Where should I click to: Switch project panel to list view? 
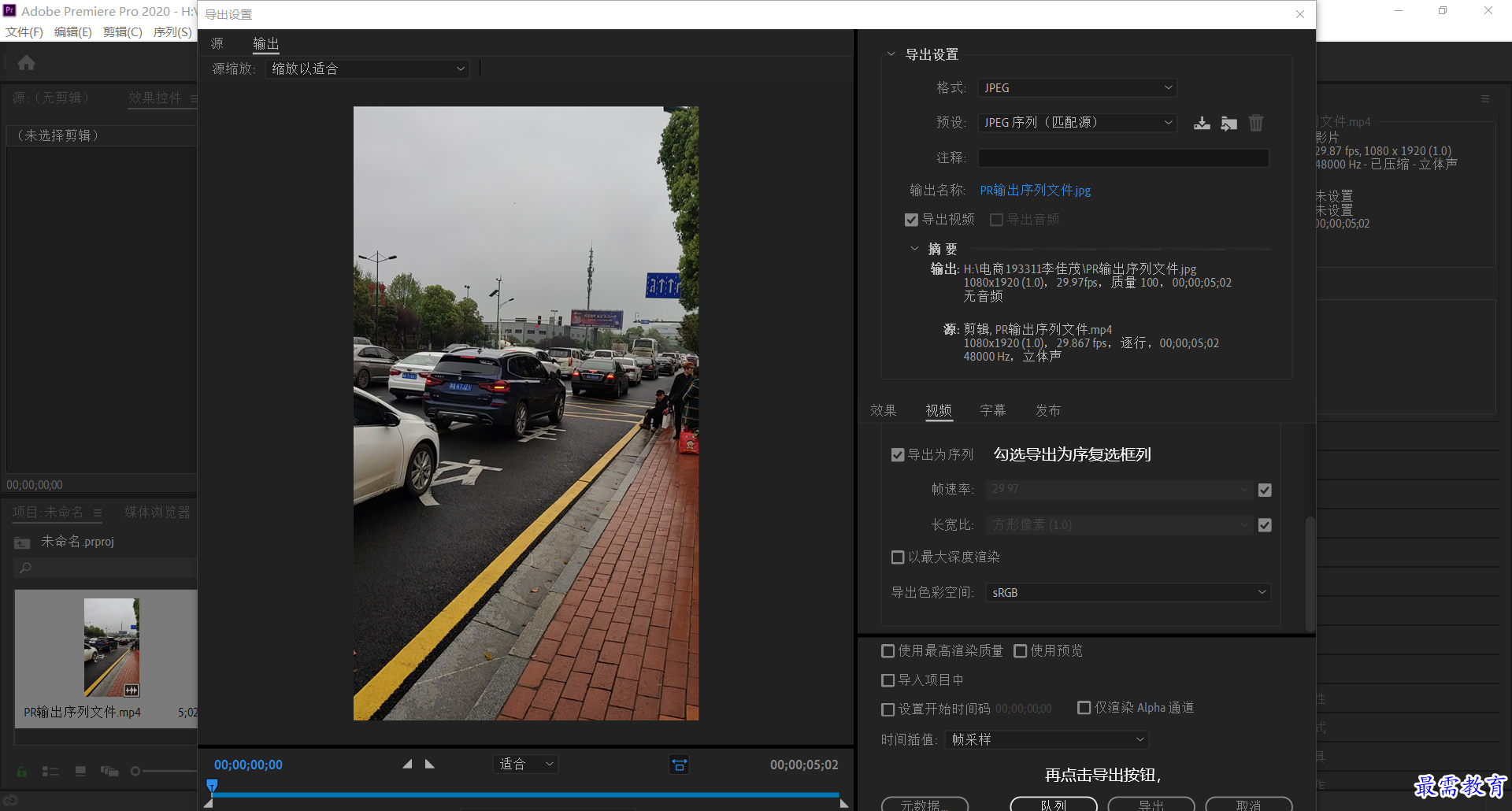coord(50,772)
